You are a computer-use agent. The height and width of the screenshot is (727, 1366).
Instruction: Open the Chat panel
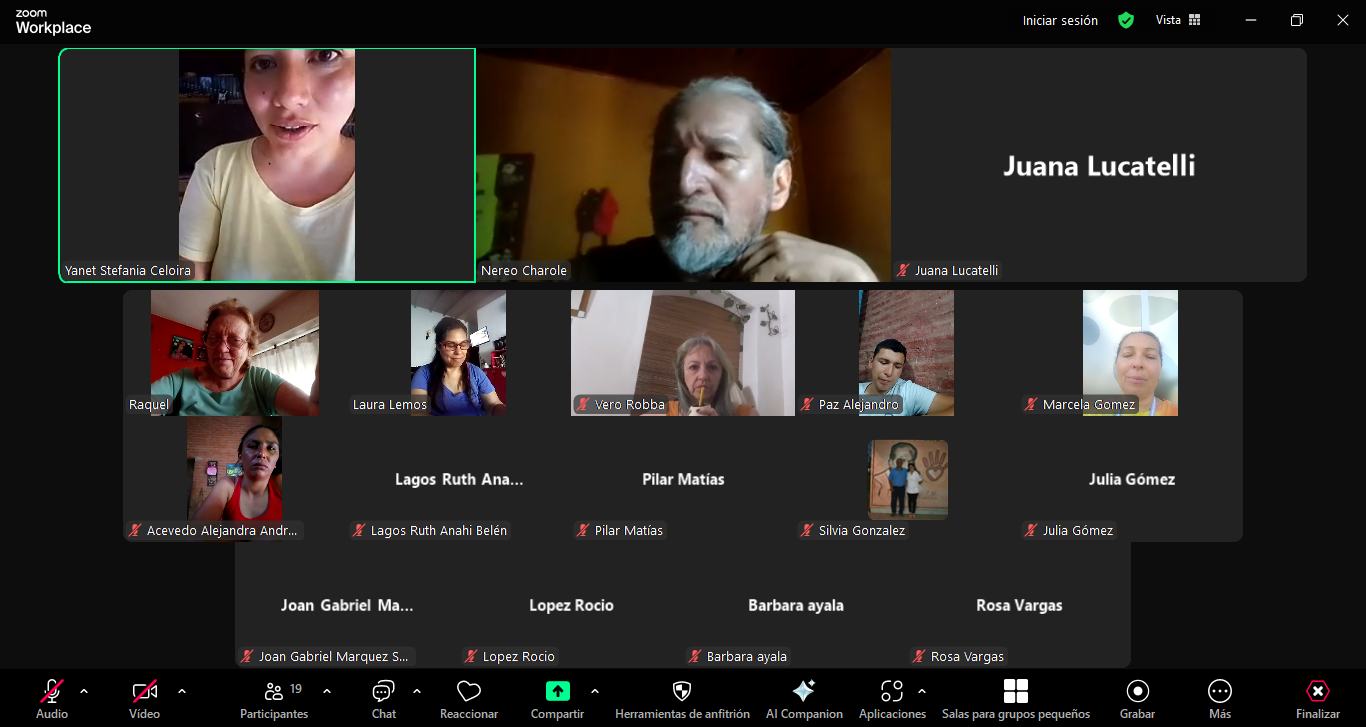pos(383,698)
